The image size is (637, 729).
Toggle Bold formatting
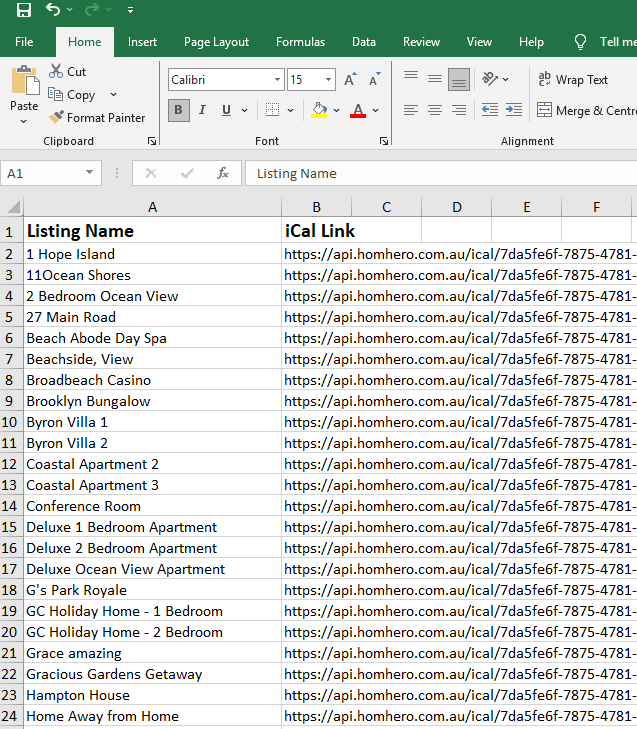point(179,110)
